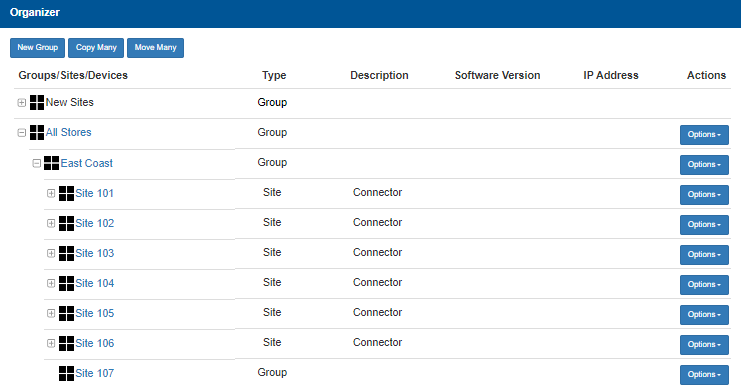The height and width of the screenshot is (388, 741).
Task: Click the site icon beside Site 104
Action: point(66,283)
